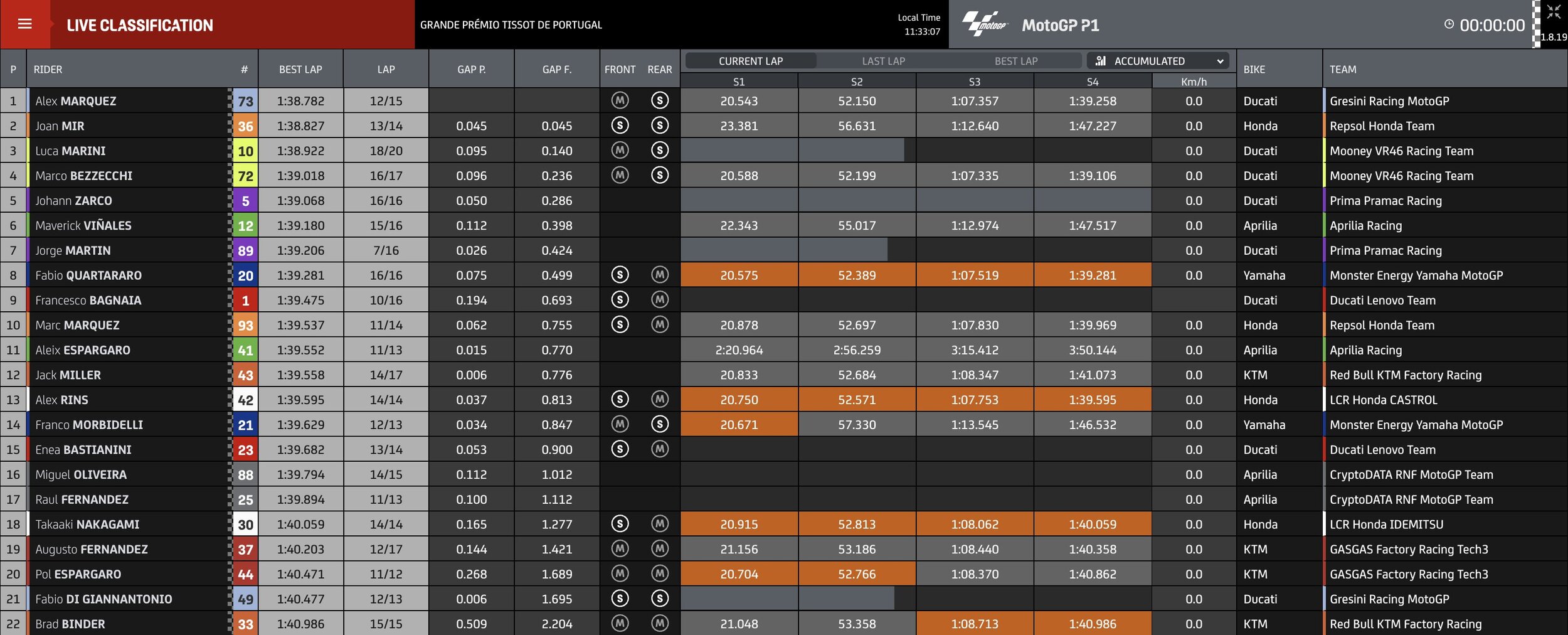
Task: Click Marco Bezzecchi's front tyre M icon
Action: click(x=620, y=175)
